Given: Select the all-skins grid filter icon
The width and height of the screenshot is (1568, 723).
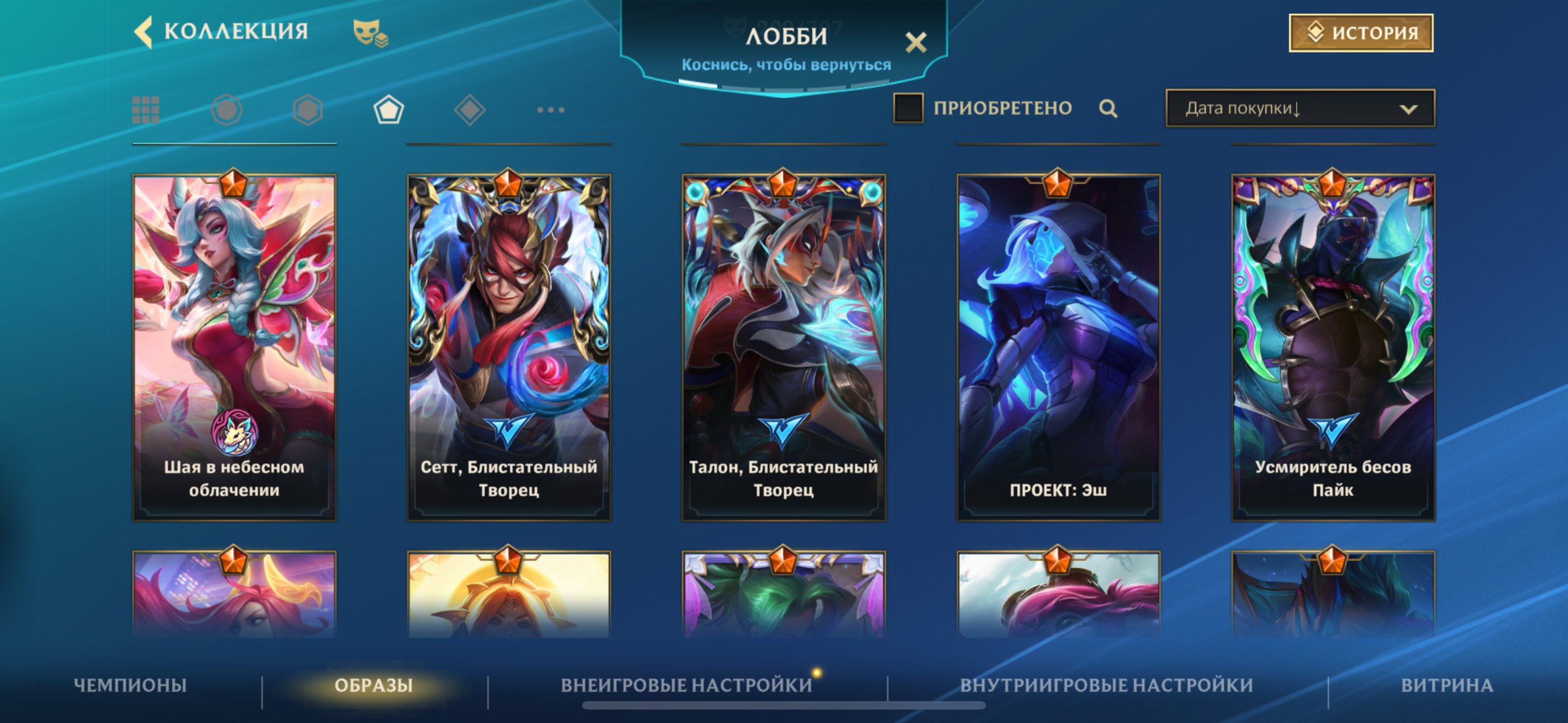Looking at the screenshot, I should (x=145, y=110).
